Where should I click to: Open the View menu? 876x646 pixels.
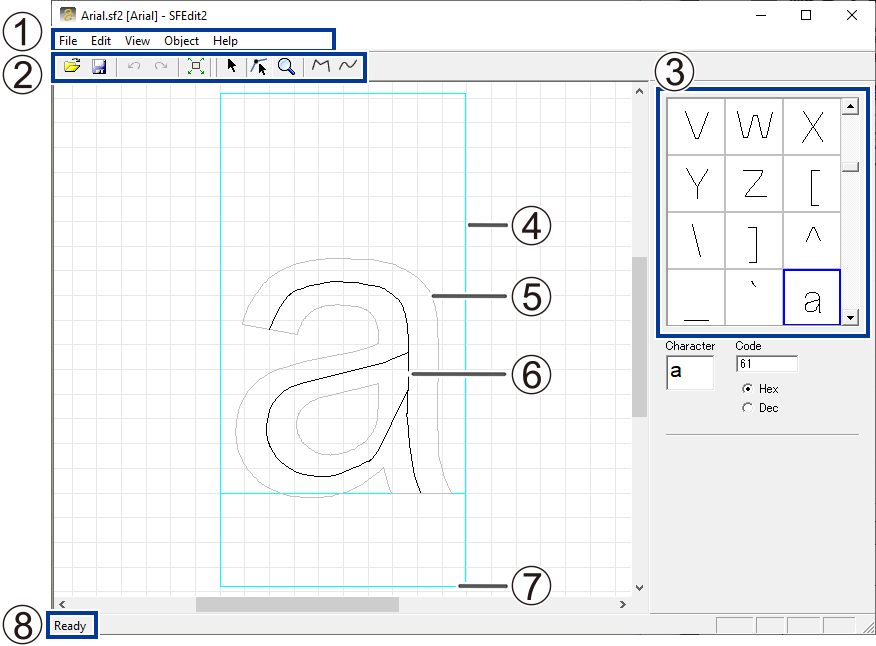[137, 41]
